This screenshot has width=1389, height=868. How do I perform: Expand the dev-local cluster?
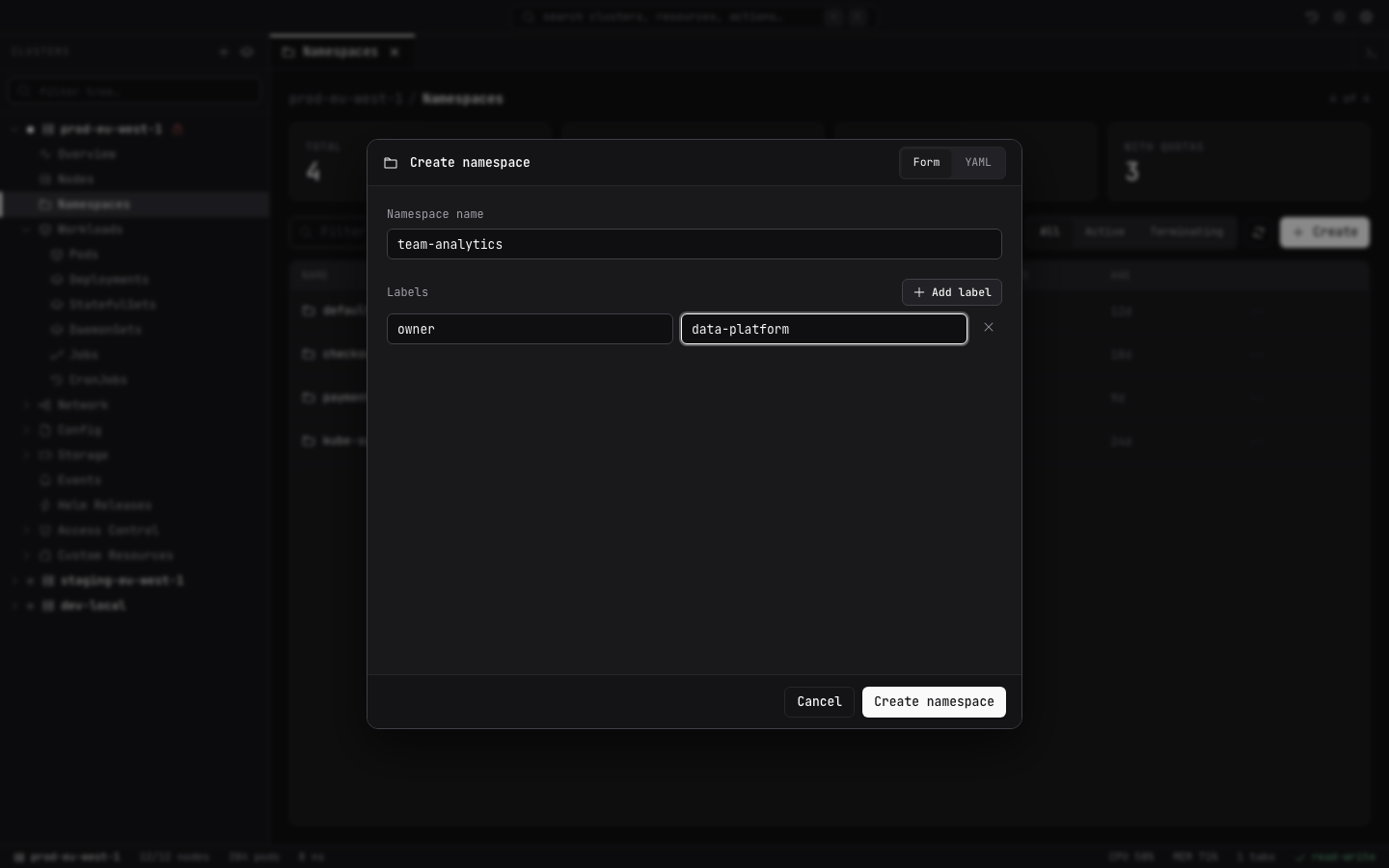[x=15, y=606]
